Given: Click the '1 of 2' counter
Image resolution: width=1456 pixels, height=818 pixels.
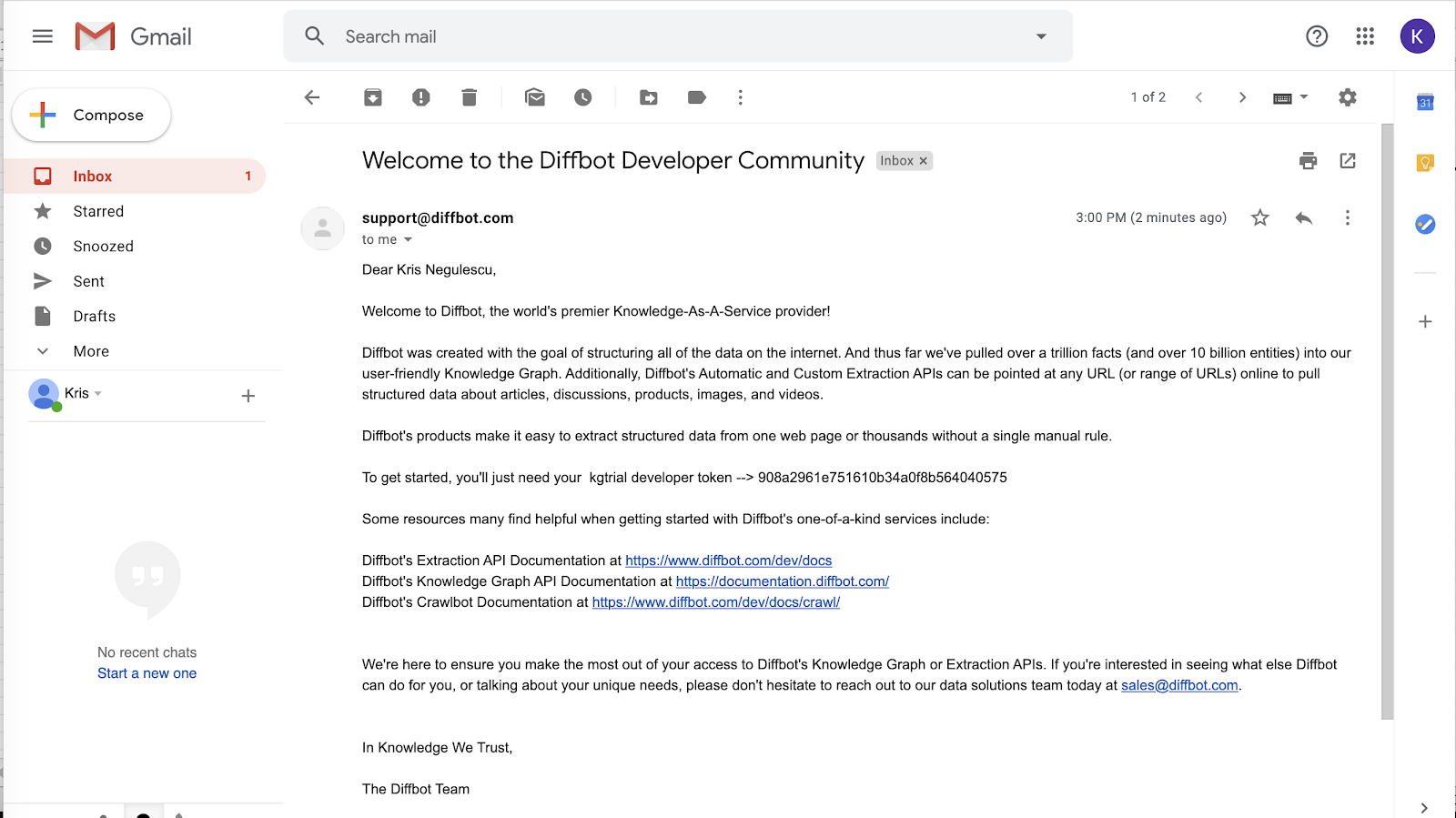Looking at the screenshot, I should [x=1148, y=97].
